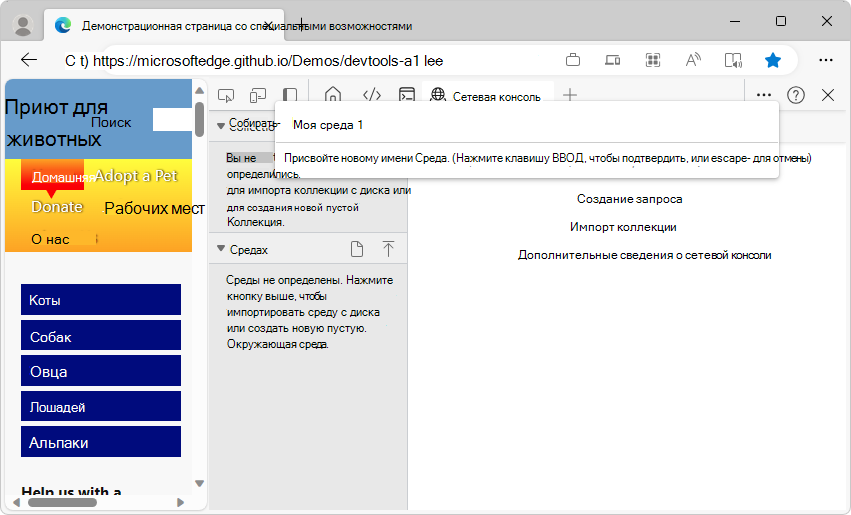This screenshot has height=515, width=851.
Task: Collapse the Средах environments section
Action: 220,249
